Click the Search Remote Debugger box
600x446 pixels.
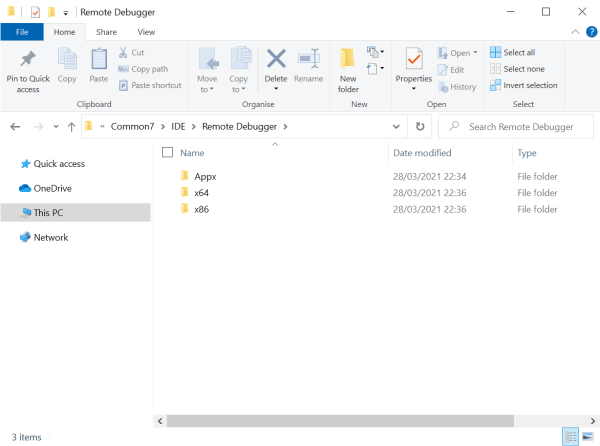pos(515,127)
